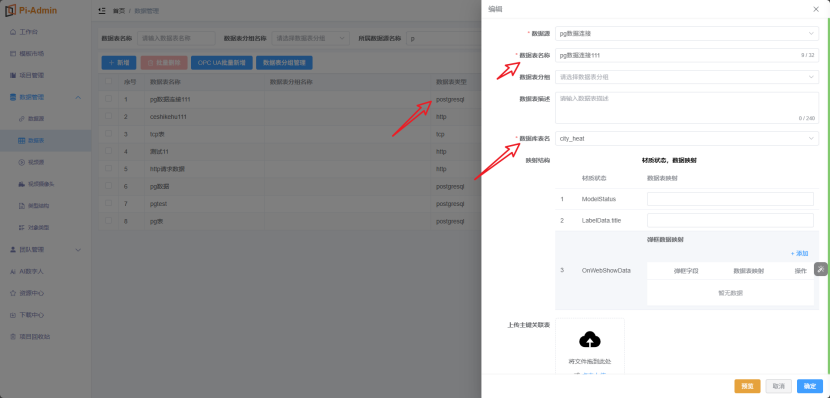Screen dimensions: 830x398
Task: Check the row for http请求数据
Action: coord(109,169)
